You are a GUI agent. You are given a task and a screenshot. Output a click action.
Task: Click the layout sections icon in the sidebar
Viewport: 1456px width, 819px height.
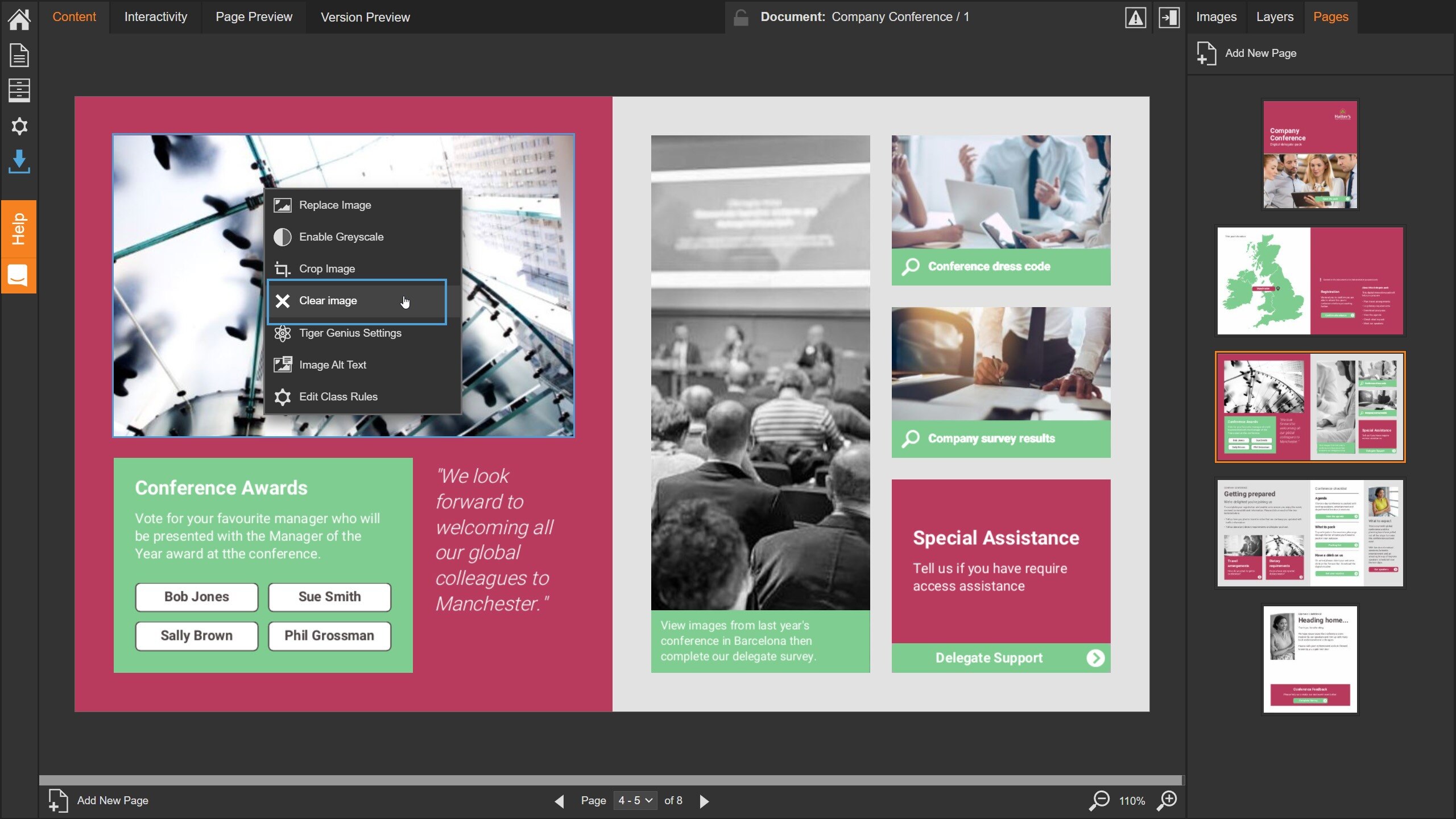pyautogui.click(x=19, y=90)
